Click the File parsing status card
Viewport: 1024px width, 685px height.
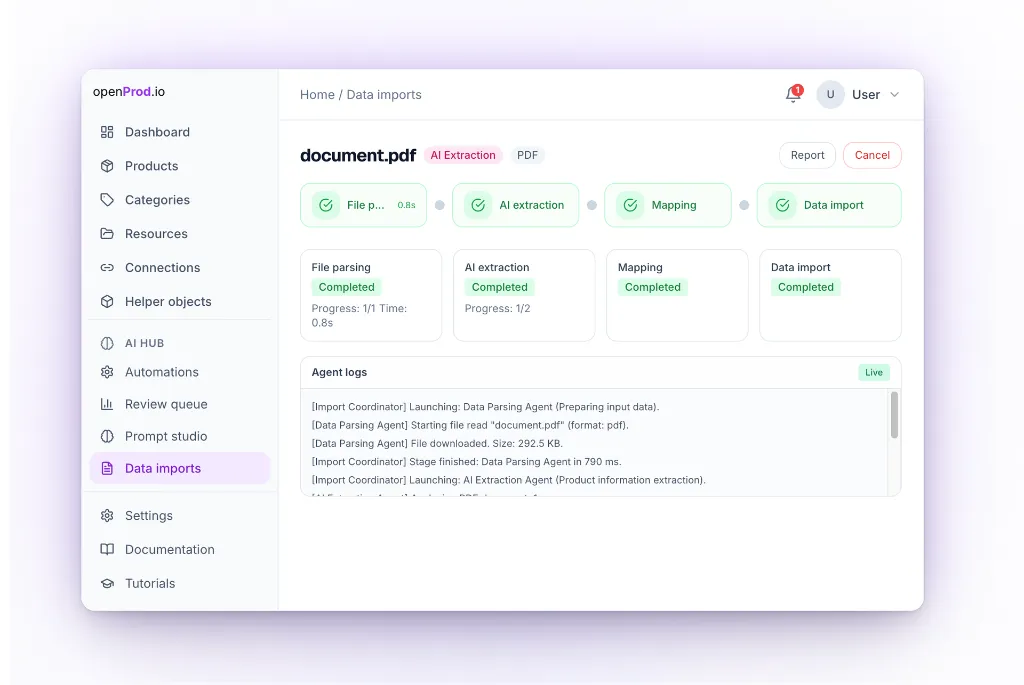coord(371,295)
